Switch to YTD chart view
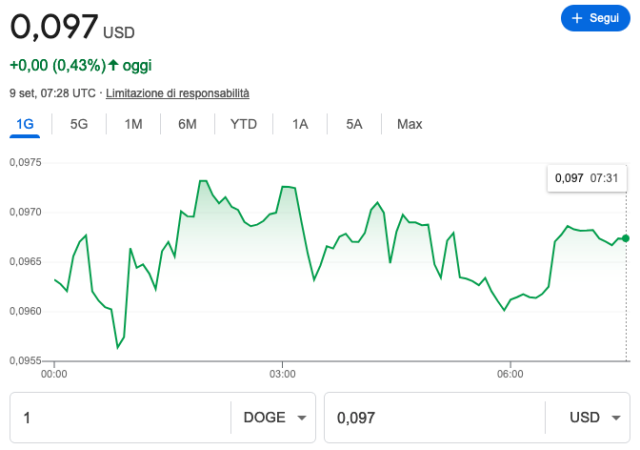Screen dimensions: 640x450 (x=243, y=124)
